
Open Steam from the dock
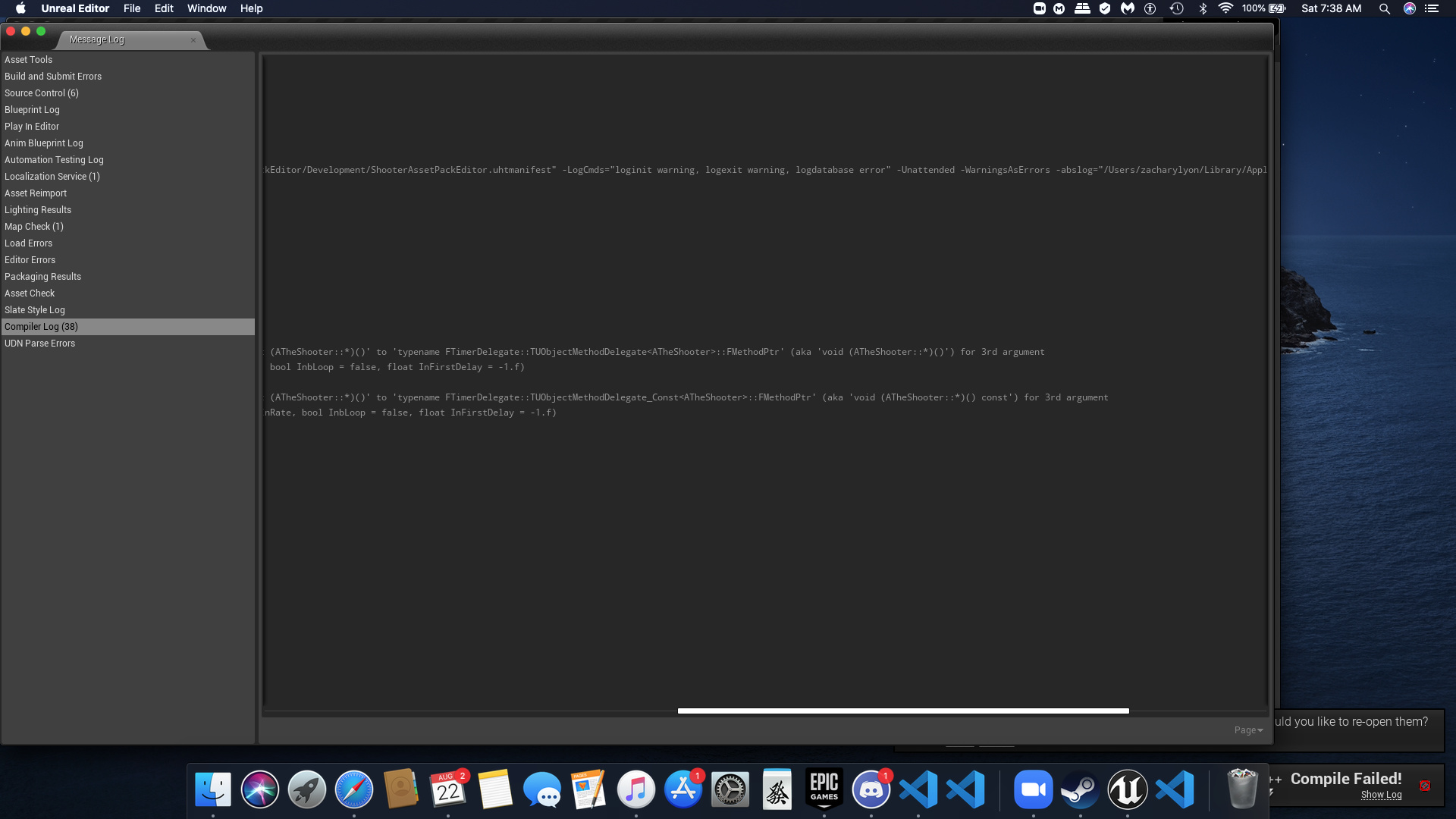pos(1080,790)
